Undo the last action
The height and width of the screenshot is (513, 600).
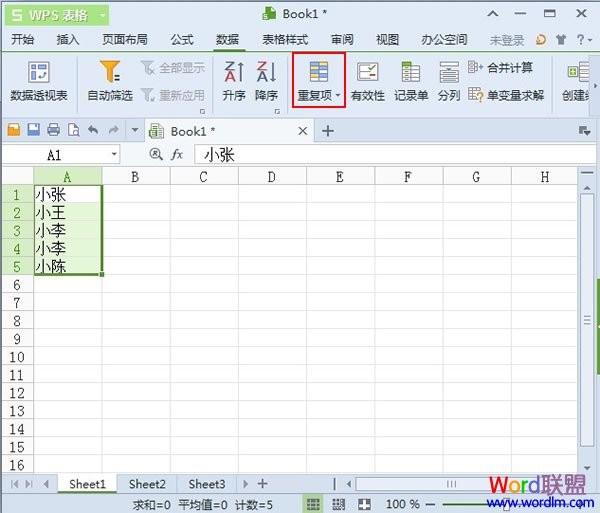93,130
